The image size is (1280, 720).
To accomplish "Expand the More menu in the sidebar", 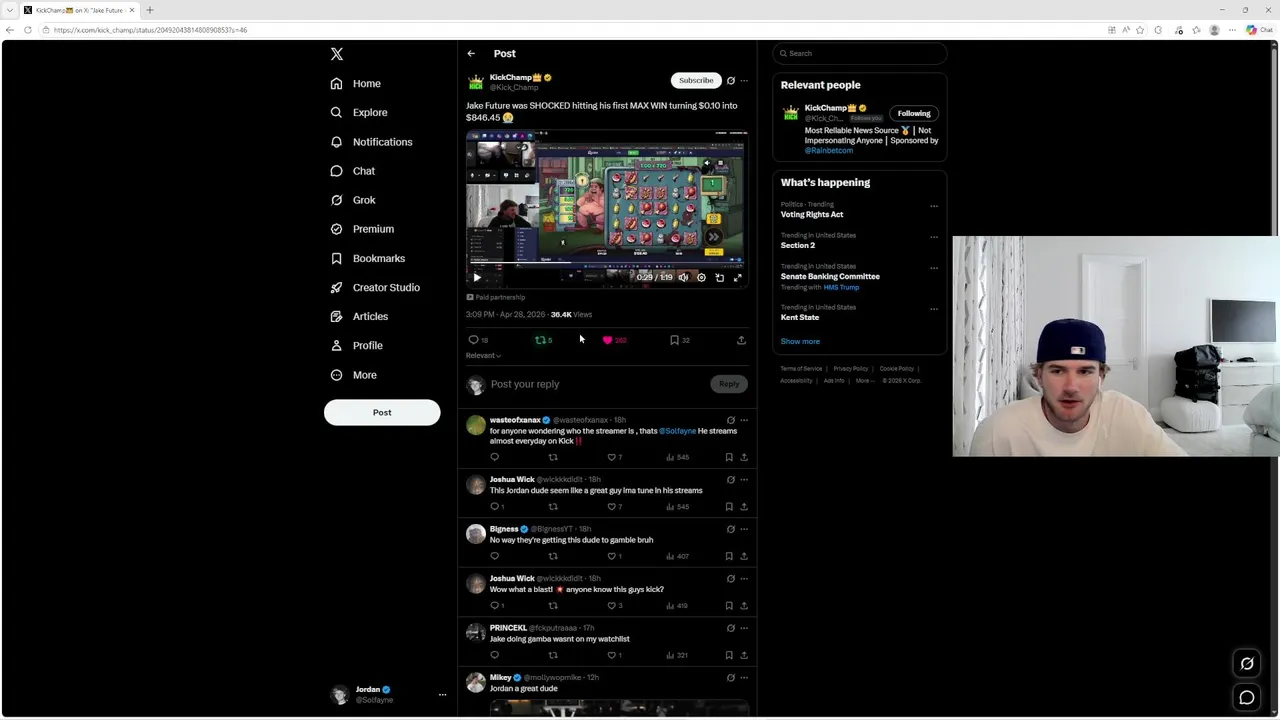I will 354,375.
